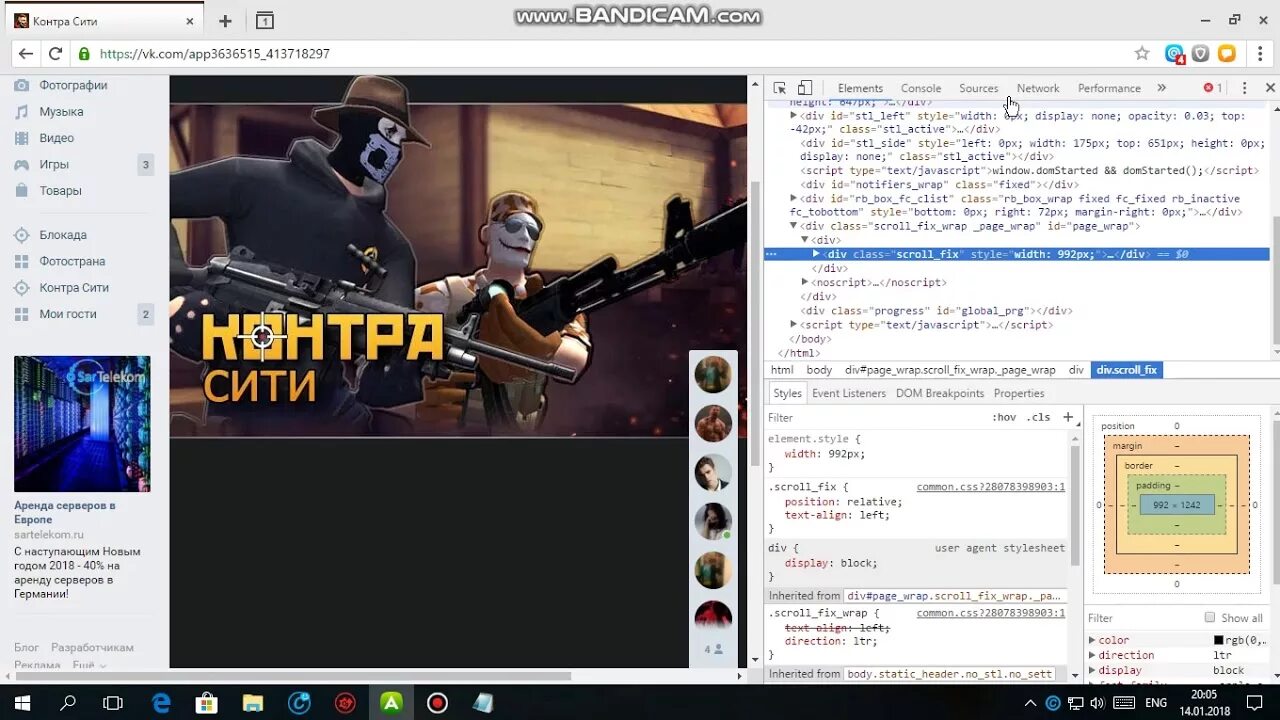Expand computed direction property
This screenshot has width=1280, height=720.
(1092, 655)
